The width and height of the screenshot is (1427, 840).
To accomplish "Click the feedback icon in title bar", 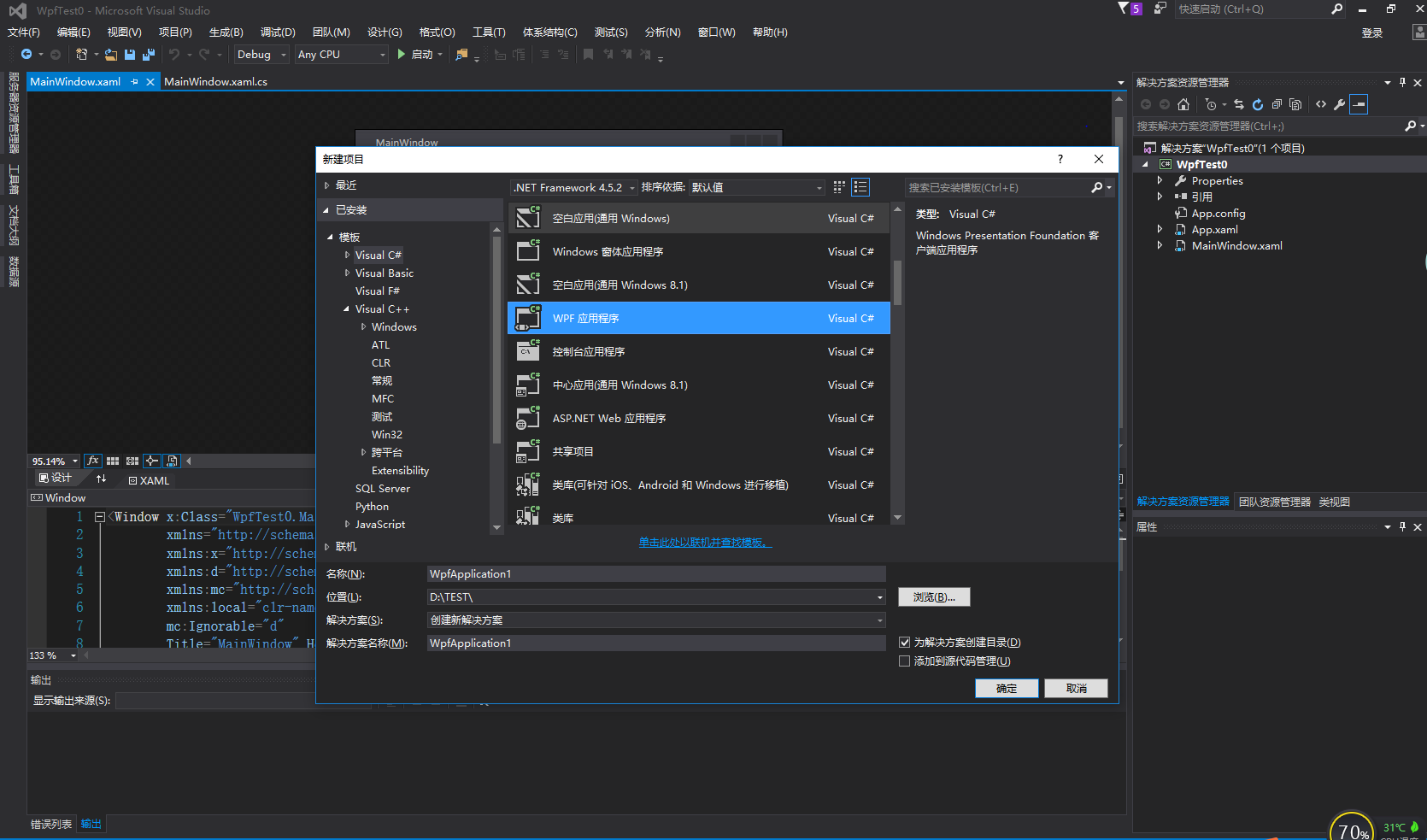I will click(x=1160, y=9).
